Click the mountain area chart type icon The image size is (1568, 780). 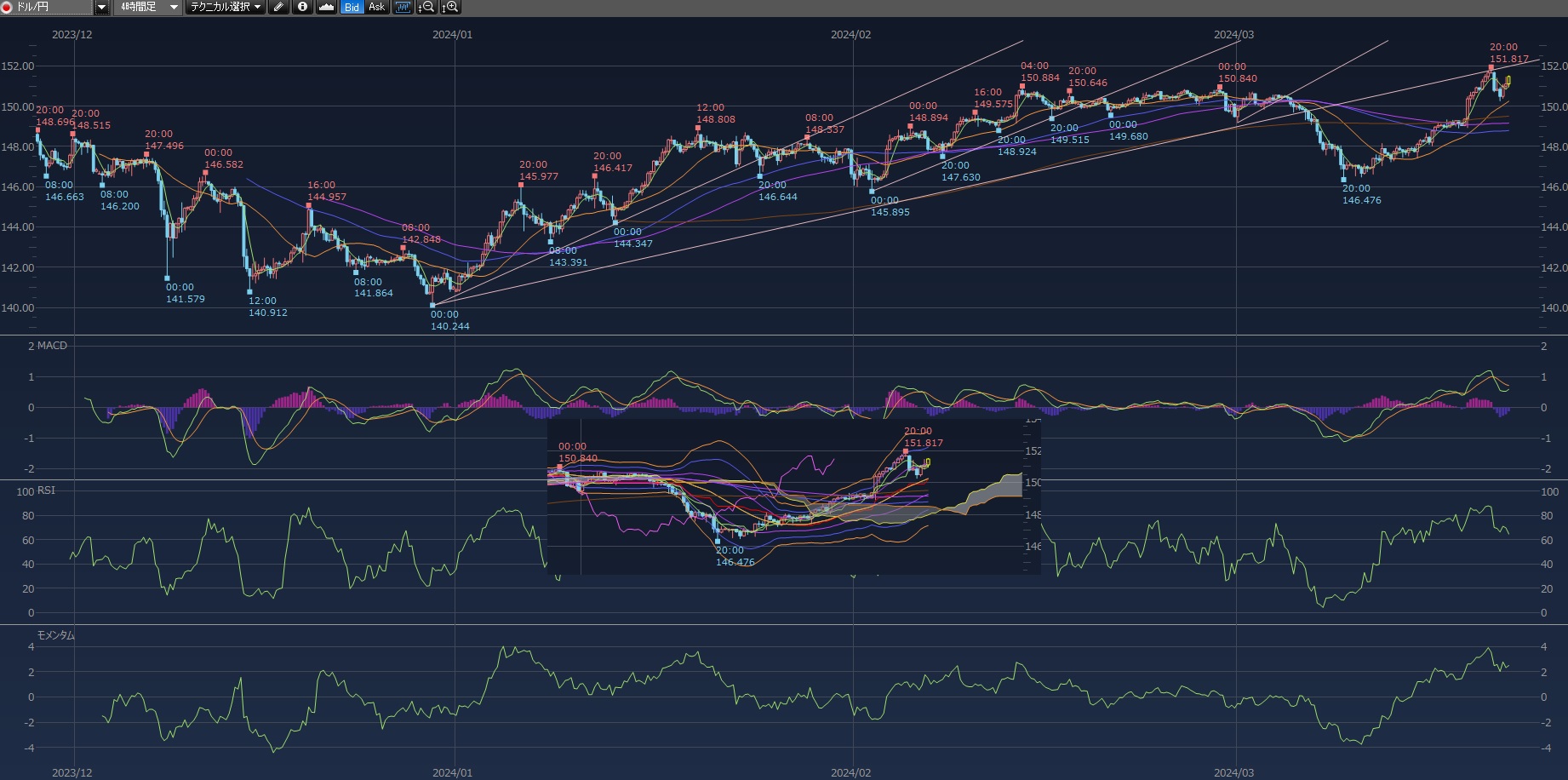tap(327, 7)
